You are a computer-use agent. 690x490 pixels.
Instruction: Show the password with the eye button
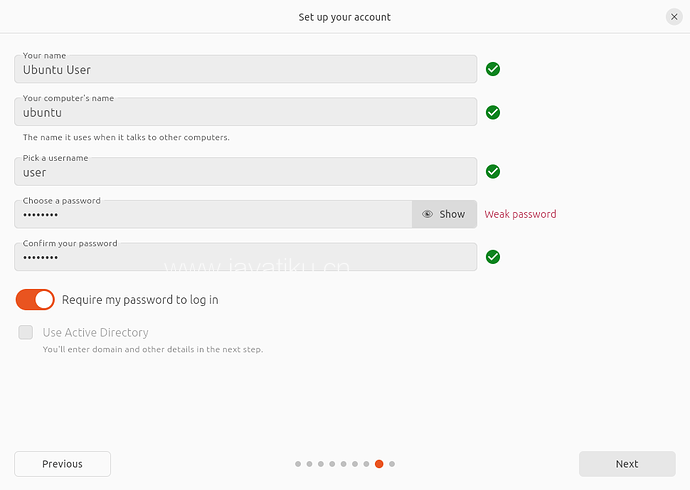(x=444, y=214)
